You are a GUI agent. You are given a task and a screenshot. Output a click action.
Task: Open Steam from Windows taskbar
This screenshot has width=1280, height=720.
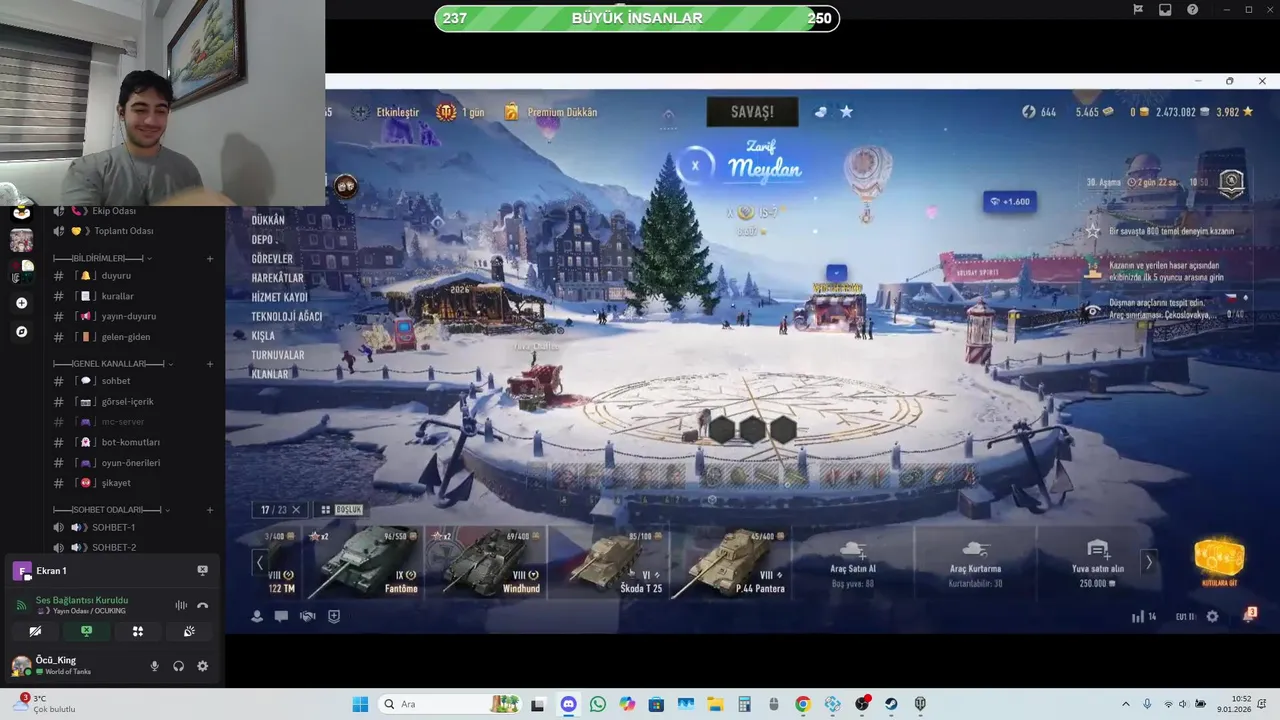pyautogui.click(x=891, y=704)
